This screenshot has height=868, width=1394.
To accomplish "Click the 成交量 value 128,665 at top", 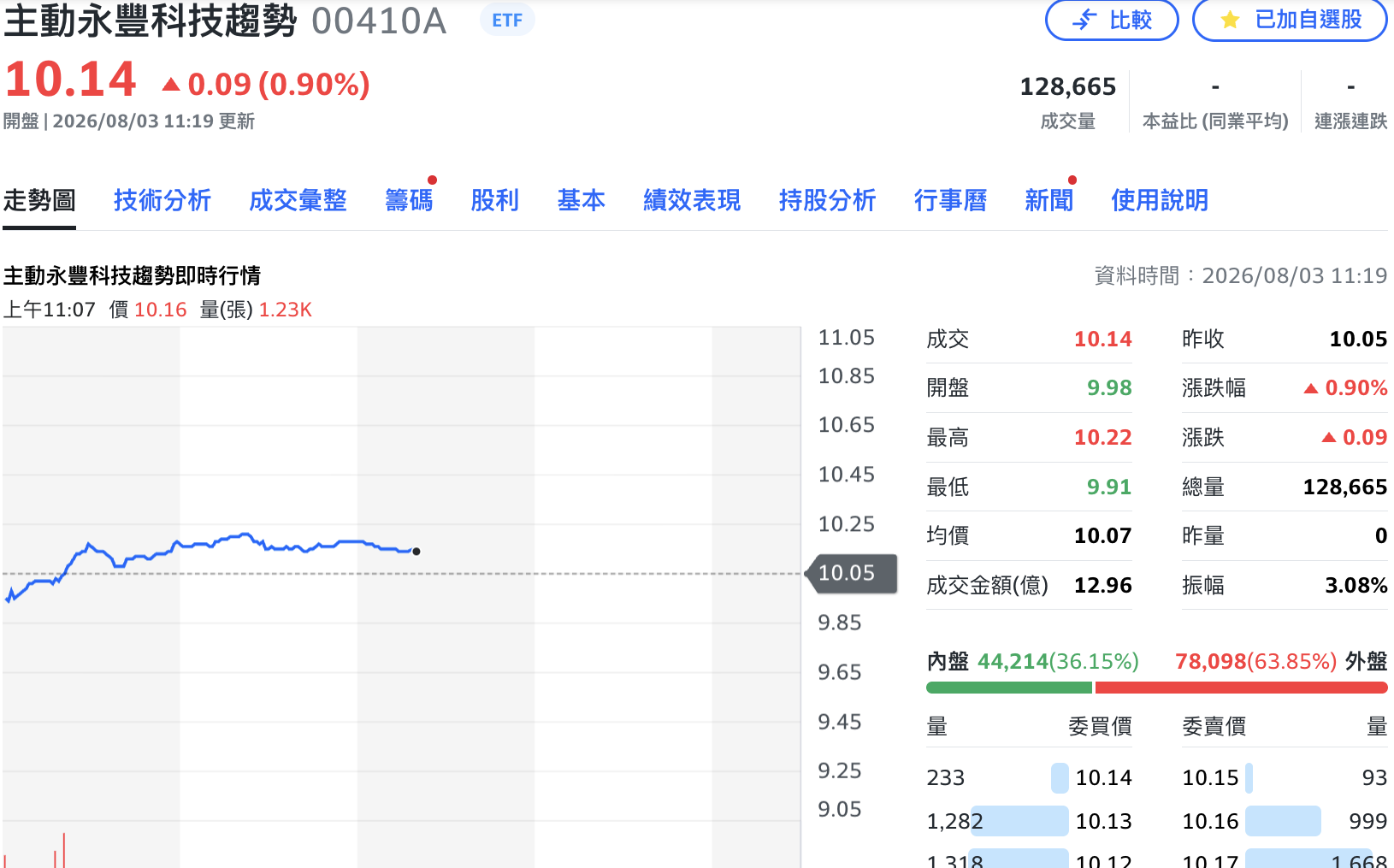I will click(1068, 86).
